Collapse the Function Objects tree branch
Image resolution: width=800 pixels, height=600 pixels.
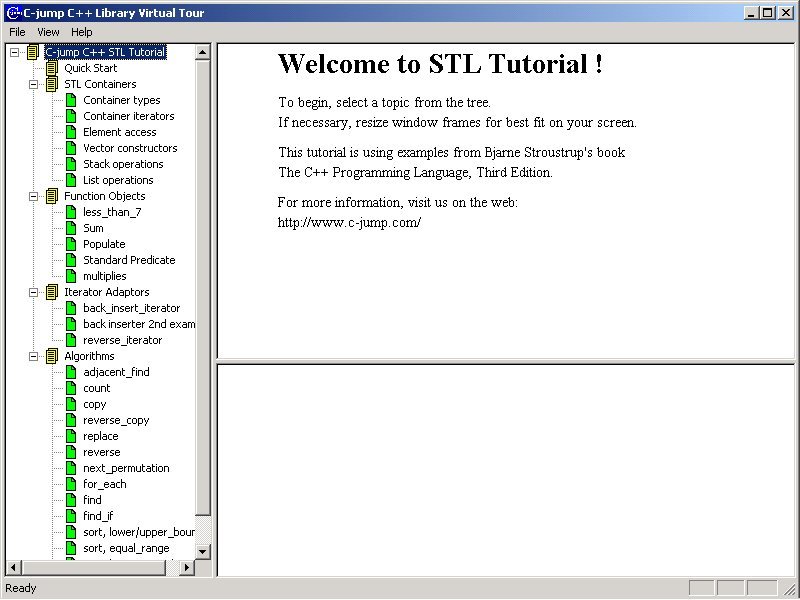(x=34, y=196)
